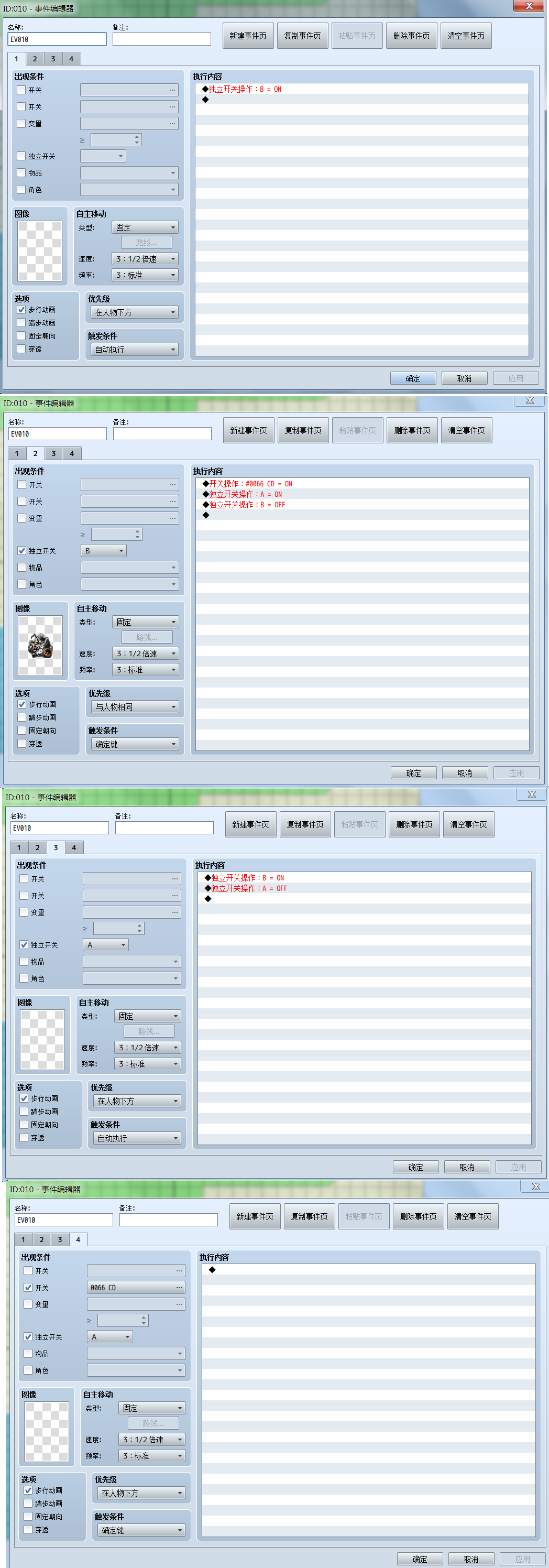Screen dimensions: 549x1568
Task: Enable 踏步动画 in the page 3 window
Action: (x=24, y=1111)
